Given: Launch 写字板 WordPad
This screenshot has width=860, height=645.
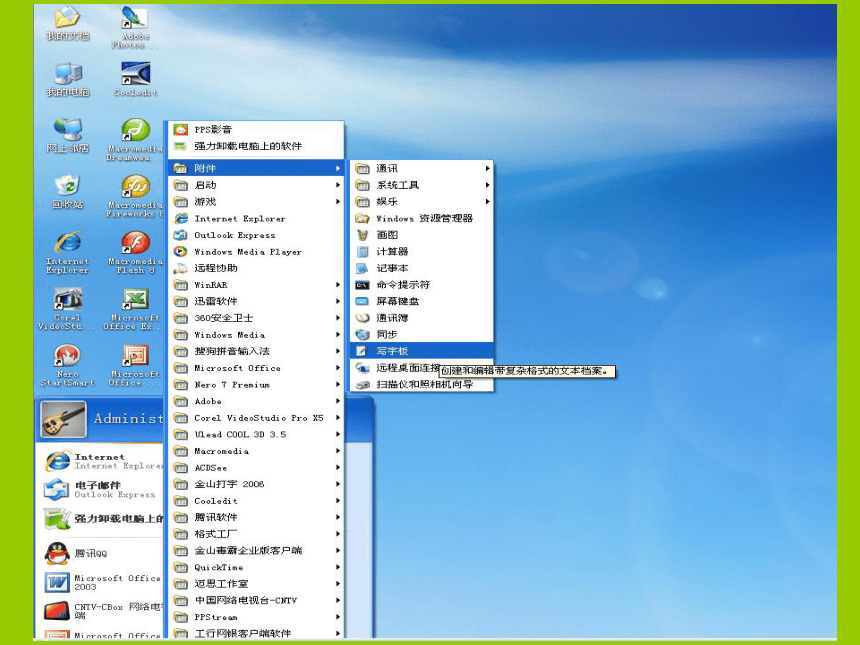Looking at the screenshot, I should click(x=422, y=351).
